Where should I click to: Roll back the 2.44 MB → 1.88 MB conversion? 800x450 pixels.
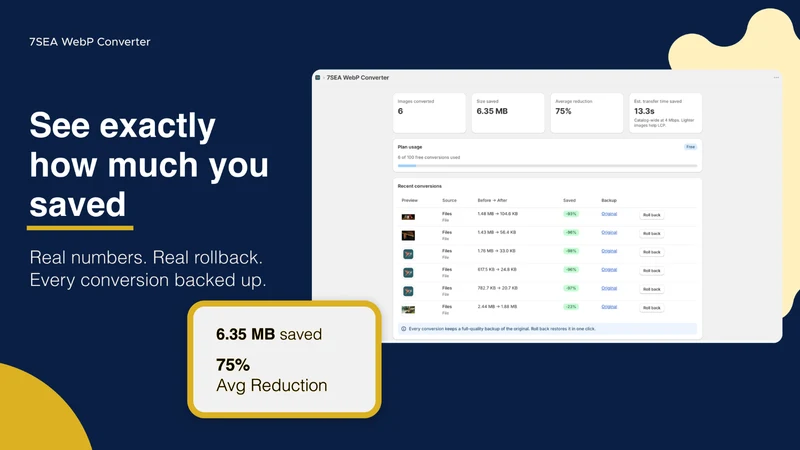point(652,308)
